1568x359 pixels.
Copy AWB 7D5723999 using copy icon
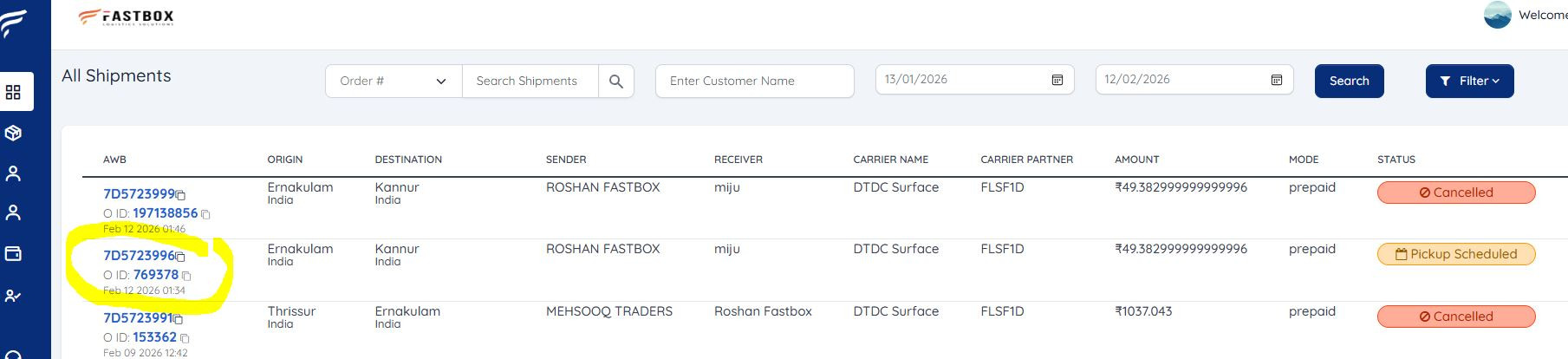[180, 195]
